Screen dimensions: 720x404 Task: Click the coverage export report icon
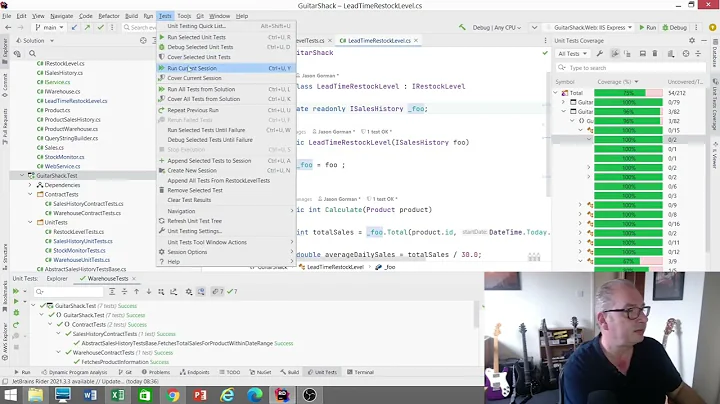[671, 54]
